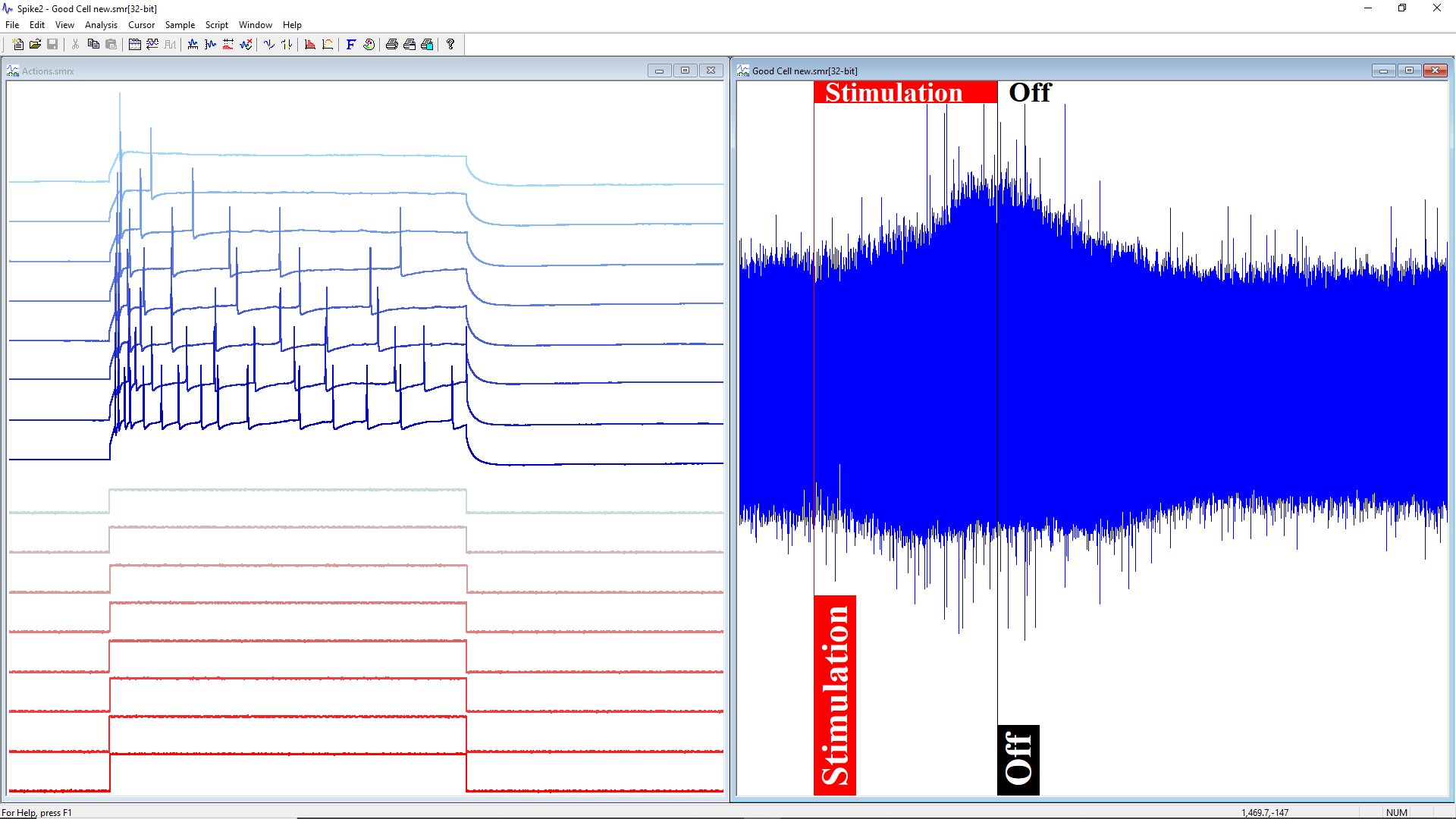Screen dimensions: 1456x819
Task: Open the colour palette icon
Action: [x=369, y=45]
